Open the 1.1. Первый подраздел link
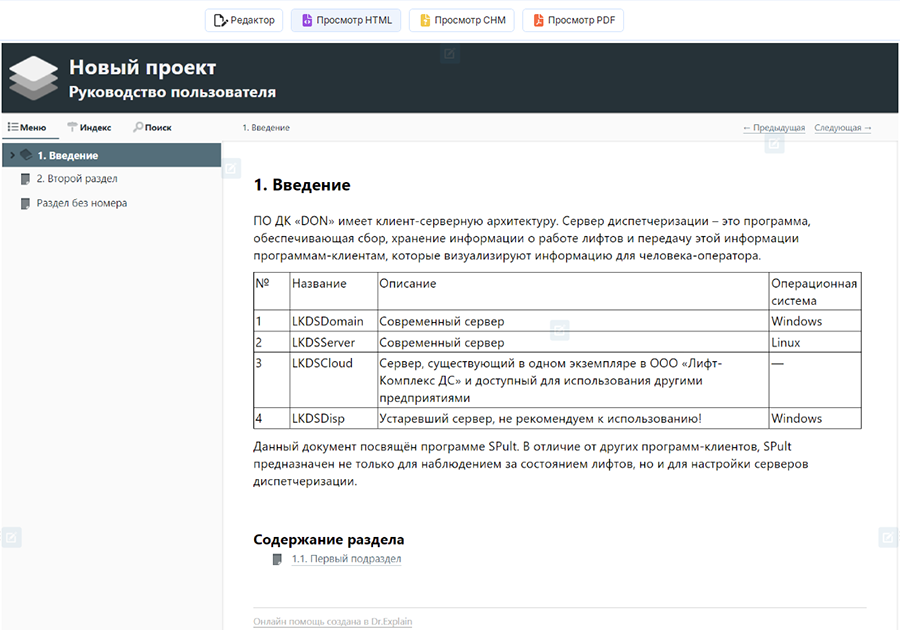The width and height of the screenshot is (900, 630). pyautogui.click(x=346, y=559)
